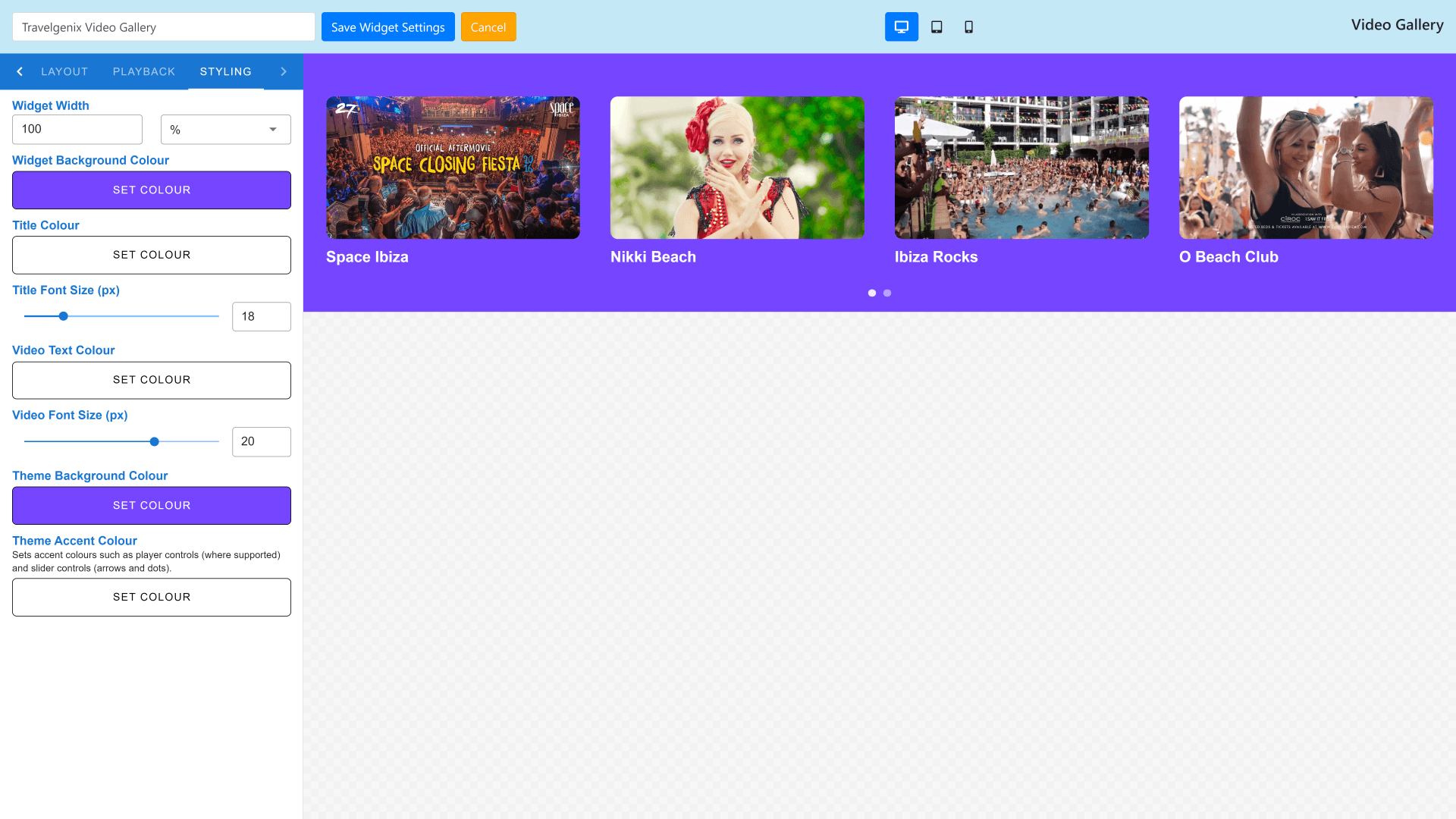
Task: Click the Ibiza Rocks video title
Action: 936,257
